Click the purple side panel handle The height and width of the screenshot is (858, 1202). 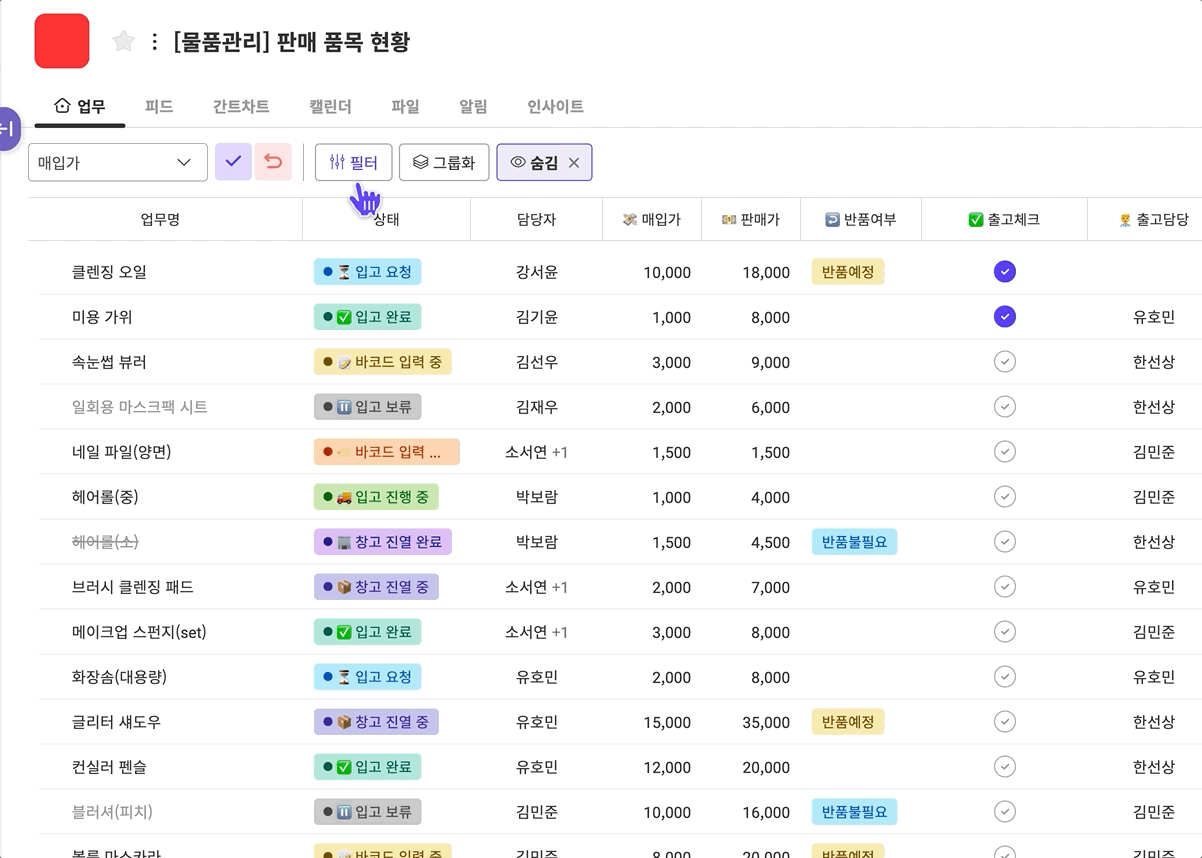pos(8,129)
